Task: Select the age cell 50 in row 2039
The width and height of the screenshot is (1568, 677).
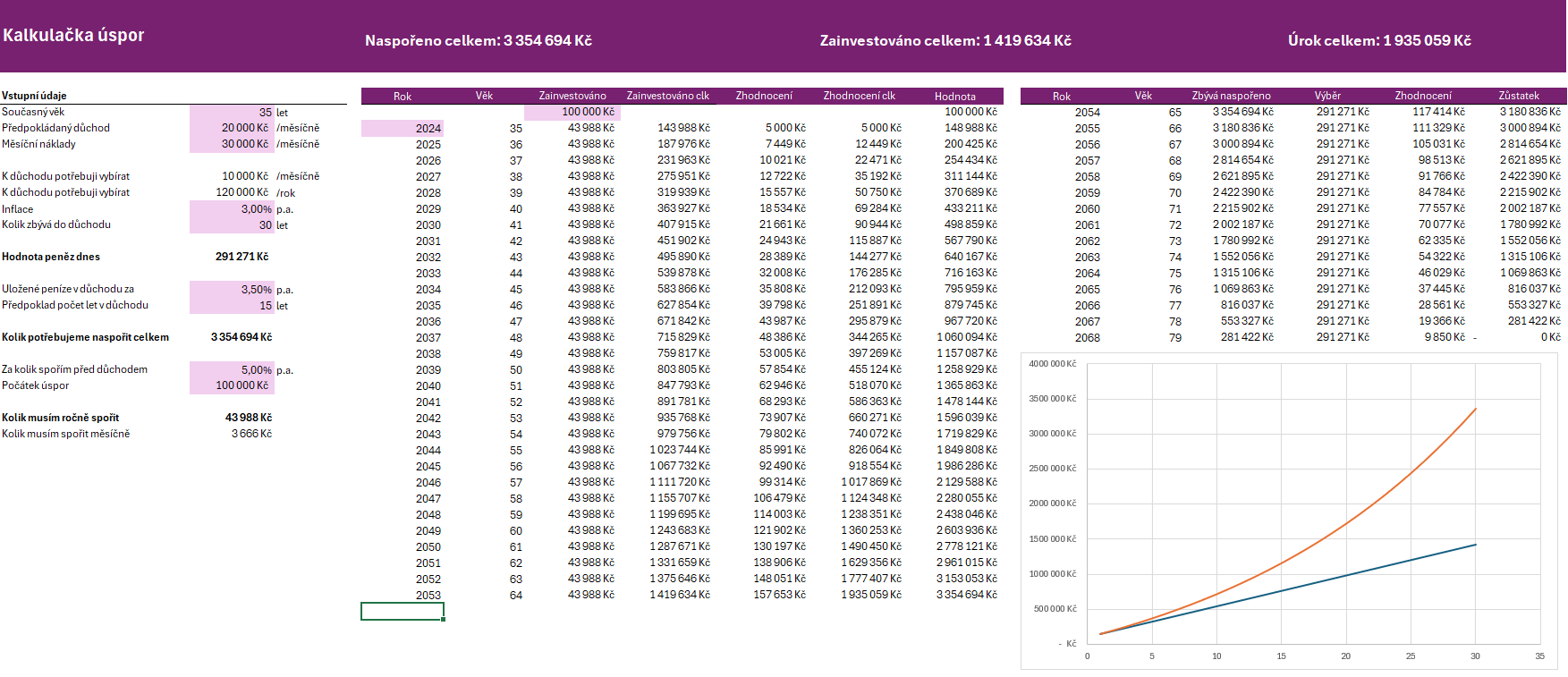Action: (516, 370)
